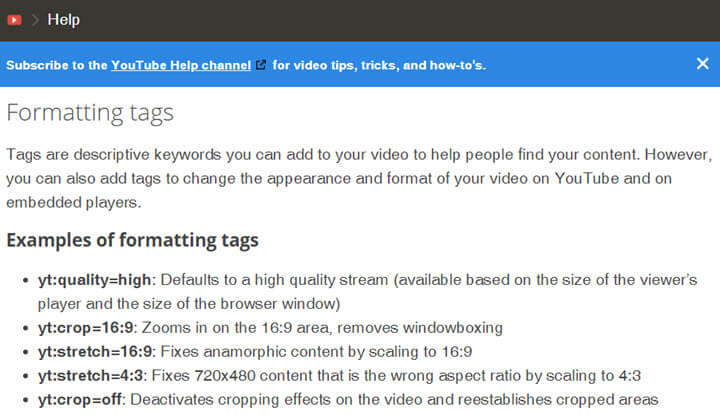The width and height of the screenshot is (720, 415).
Task: Open the YouTube Help channel link
Action: [x=181, y=65]
